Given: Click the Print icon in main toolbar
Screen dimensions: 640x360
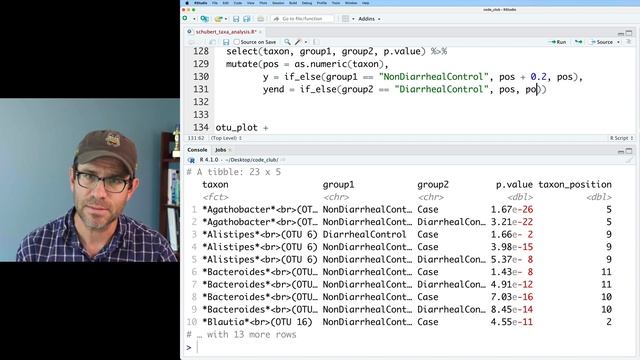Looking at the screenshot, I should [260, 19].
